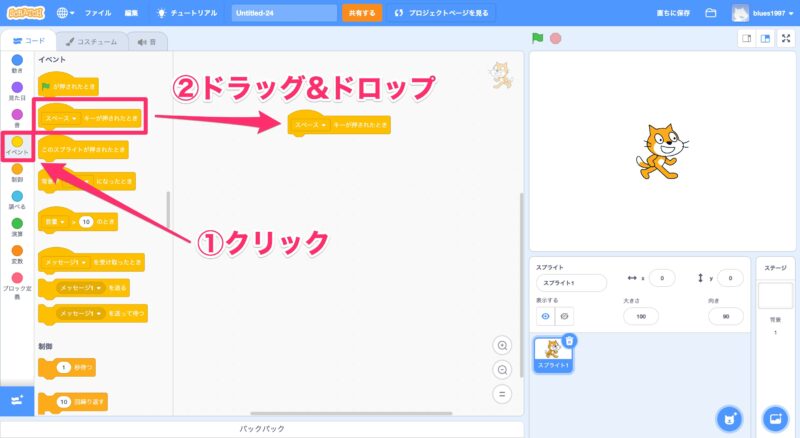The image size is (800, 438).
Task: Open メッセージ1 dropdown in を送って待つ block
Action: [81, 313]
